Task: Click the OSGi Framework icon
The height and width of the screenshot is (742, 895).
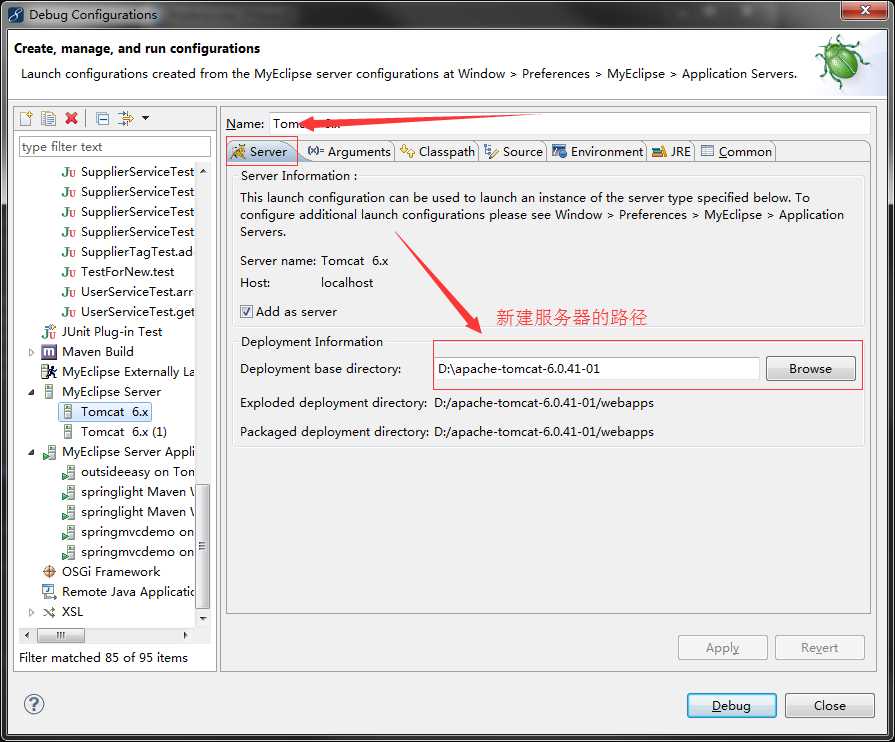Action: point(49,571)
